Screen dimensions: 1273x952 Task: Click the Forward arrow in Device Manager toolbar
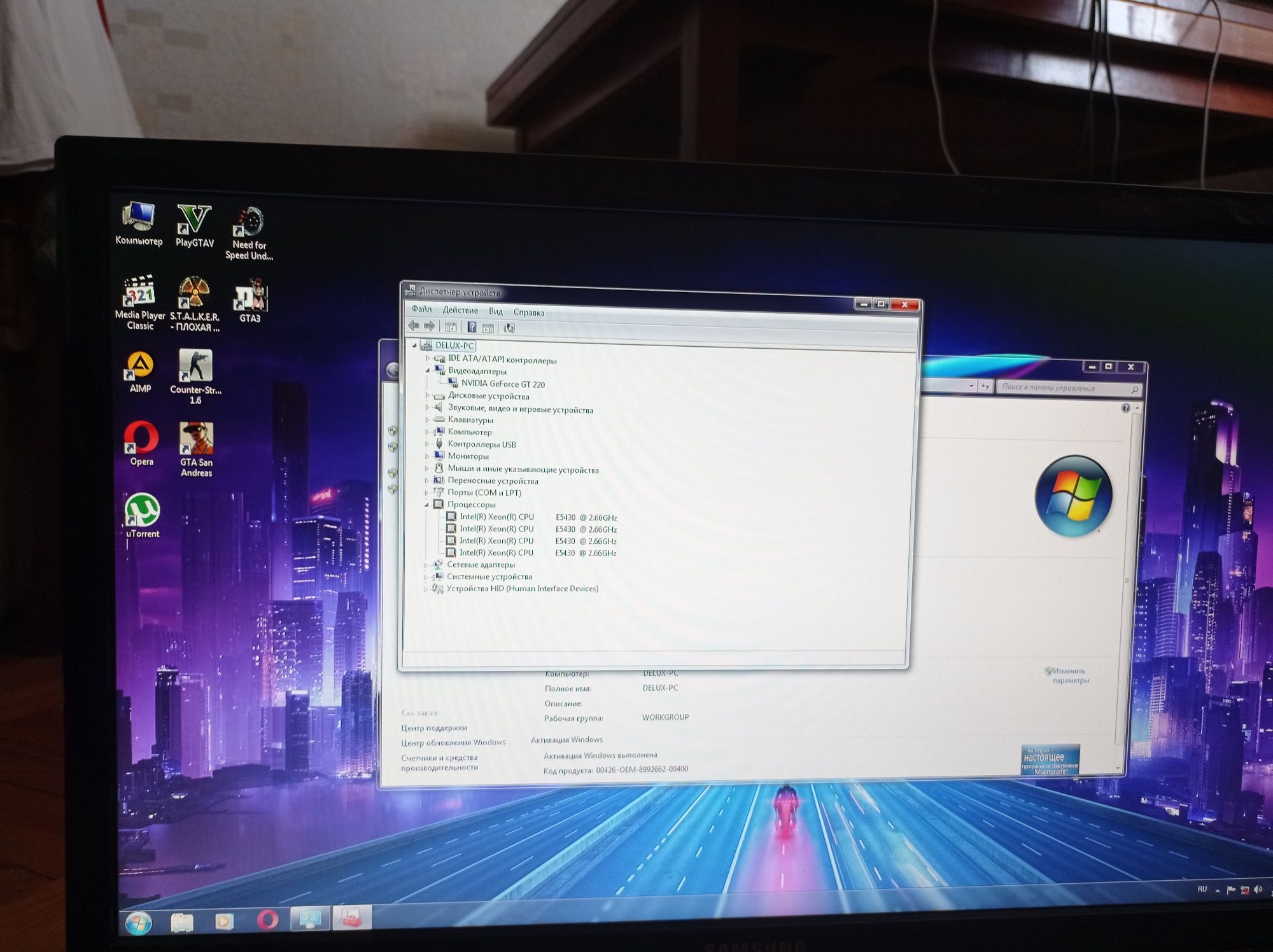[x=430, y=326]
